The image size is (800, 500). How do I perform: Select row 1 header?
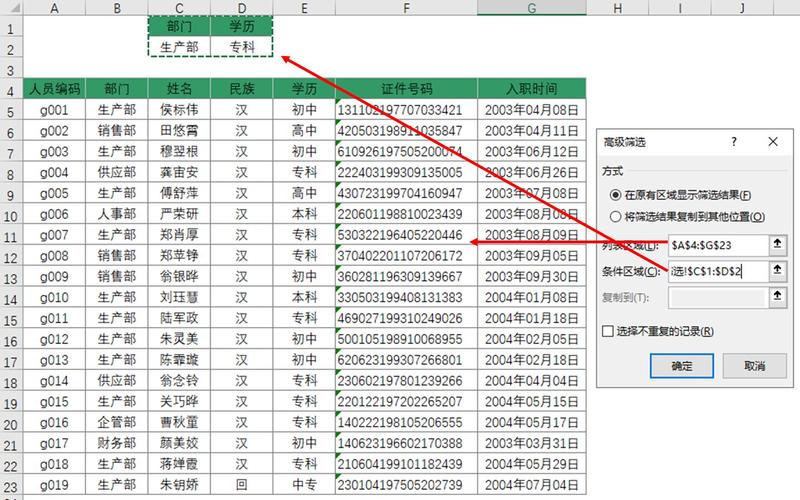tap(11, 28)
